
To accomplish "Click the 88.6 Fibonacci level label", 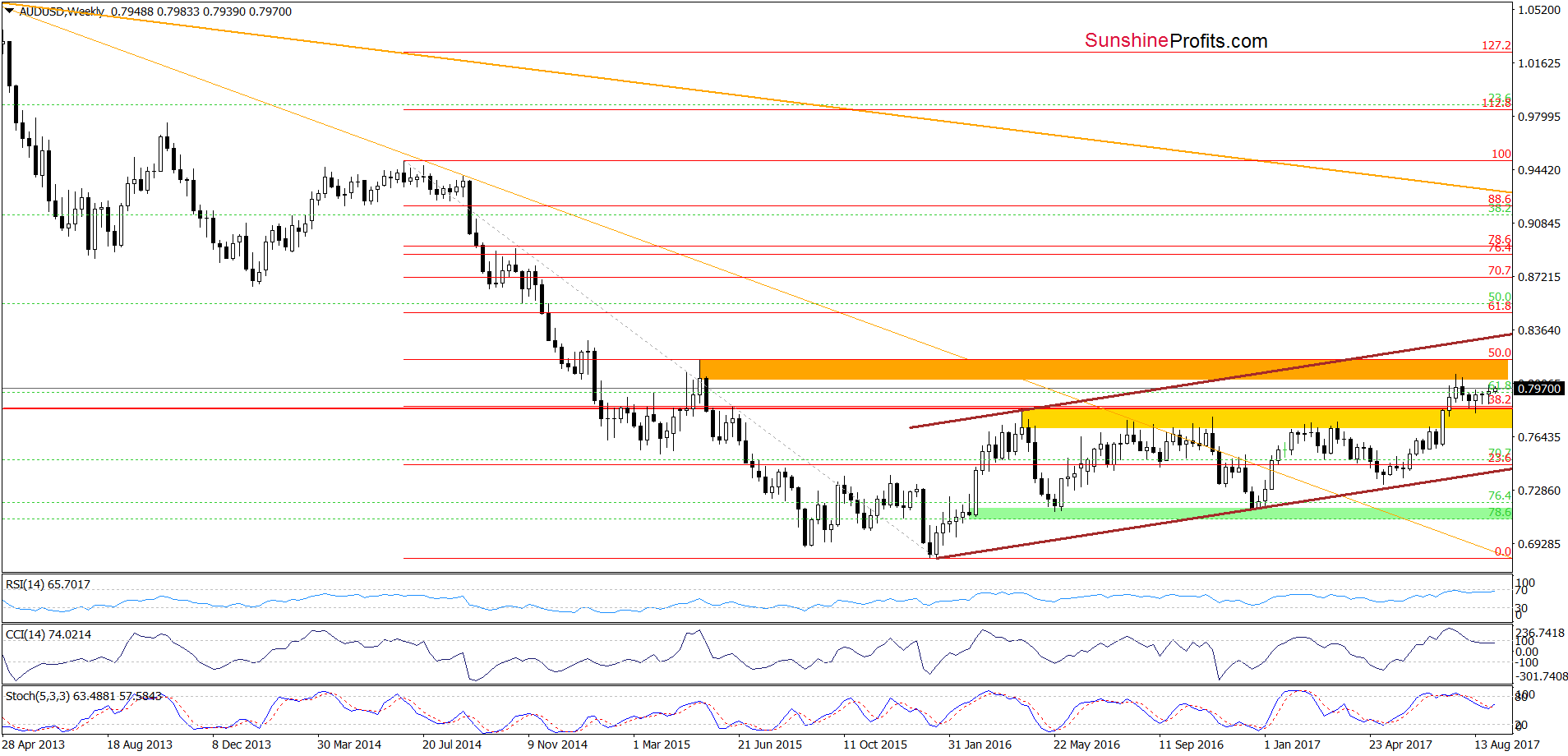I will tap(1499, 199).
